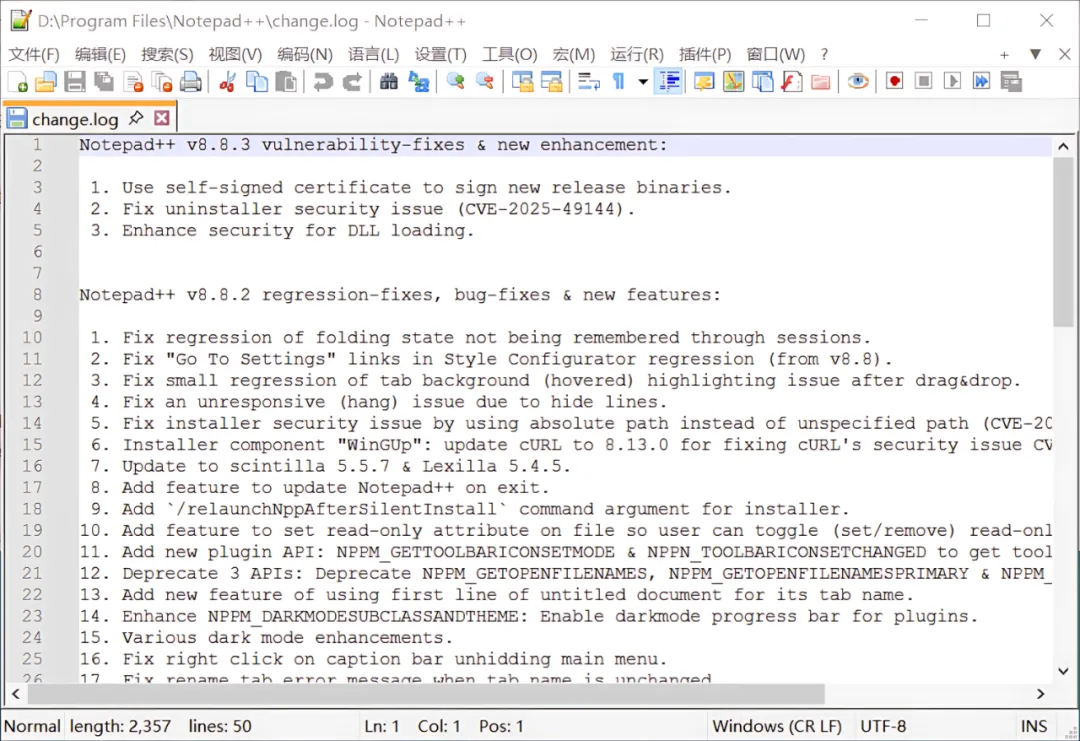This screenshot has width=1080, height=741.
Task: Toggle file monitoring with the eye icon
Action: pyautogui.click(x=858, y=82)
